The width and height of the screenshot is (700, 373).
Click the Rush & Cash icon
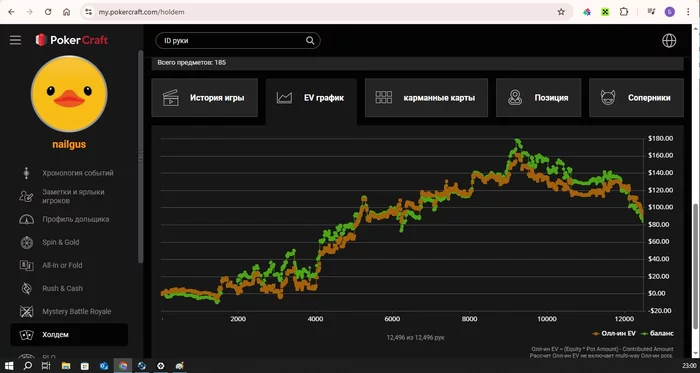pyautogui.click(x=26, y=288)
